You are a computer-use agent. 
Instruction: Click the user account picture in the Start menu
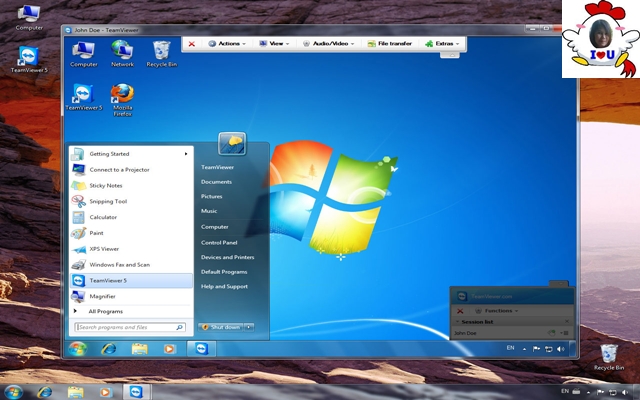(x=232, y=143)
